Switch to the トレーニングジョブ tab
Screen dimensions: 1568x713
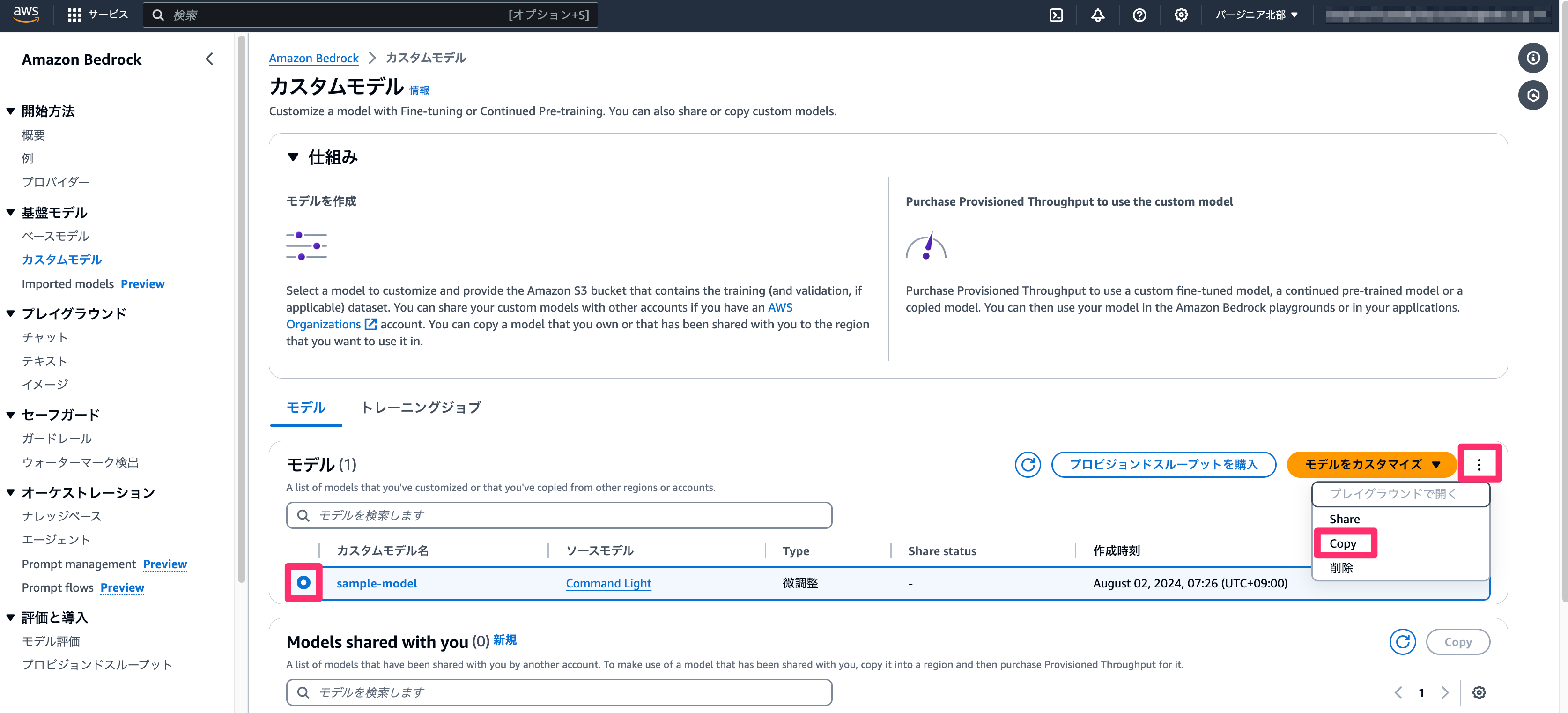(x=421, y=408)
